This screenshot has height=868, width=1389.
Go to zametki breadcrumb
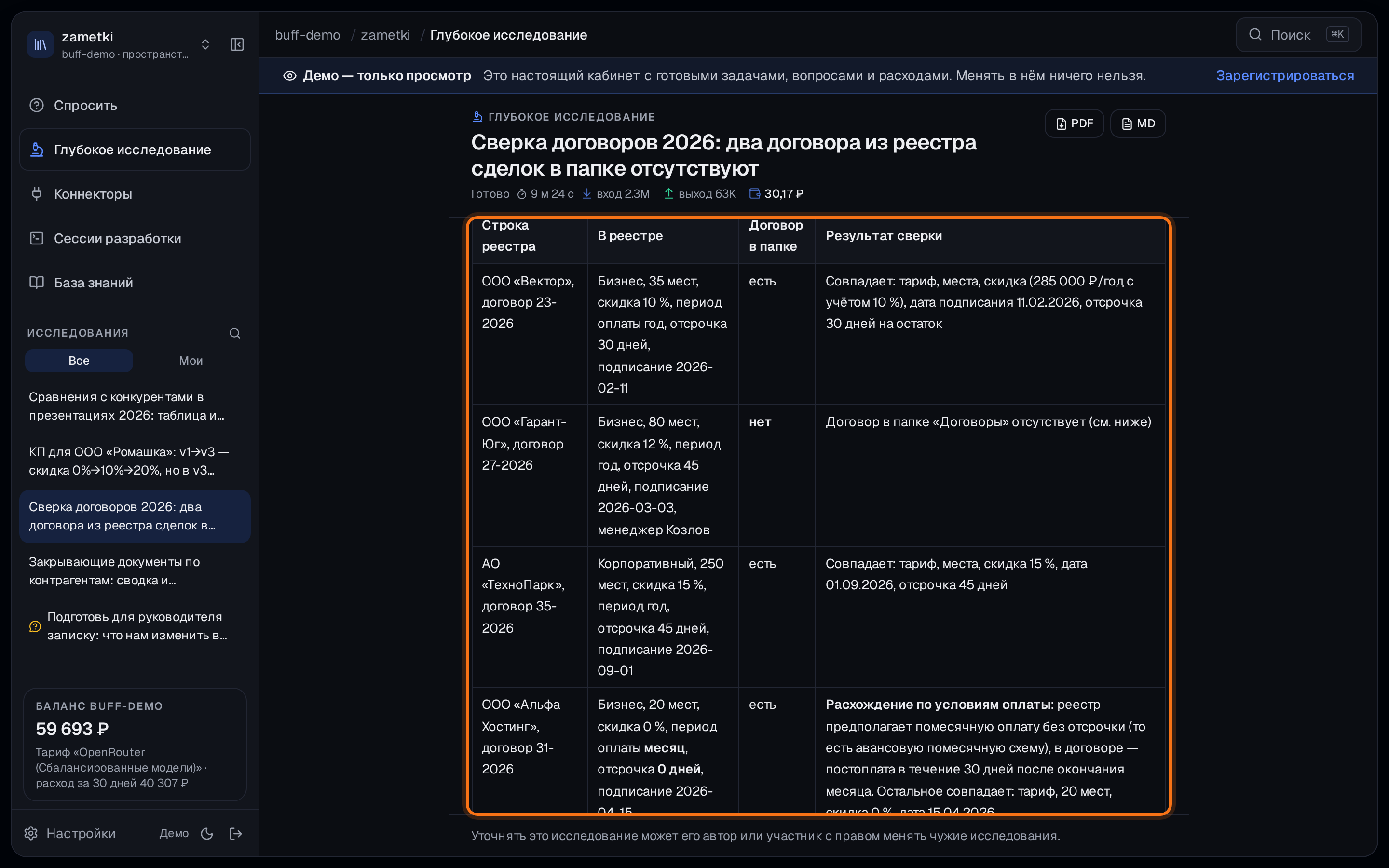click(x=385, y=35)
